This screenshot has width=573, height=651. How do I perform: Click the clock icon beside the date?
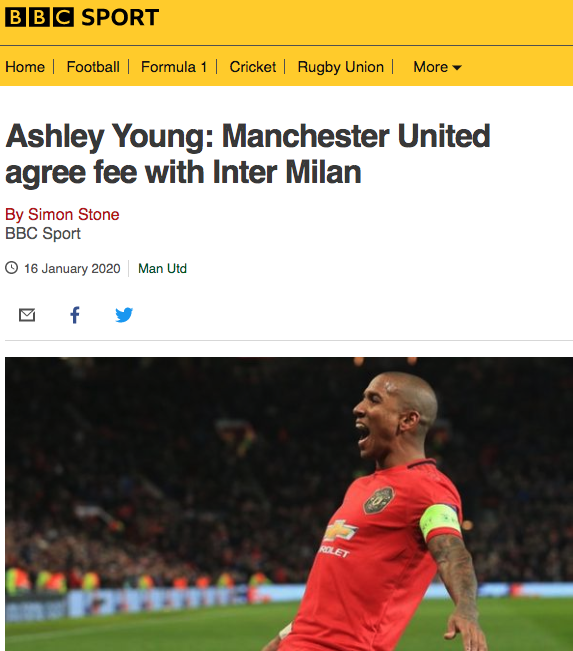pyautogui.click(x=12, y=268)
